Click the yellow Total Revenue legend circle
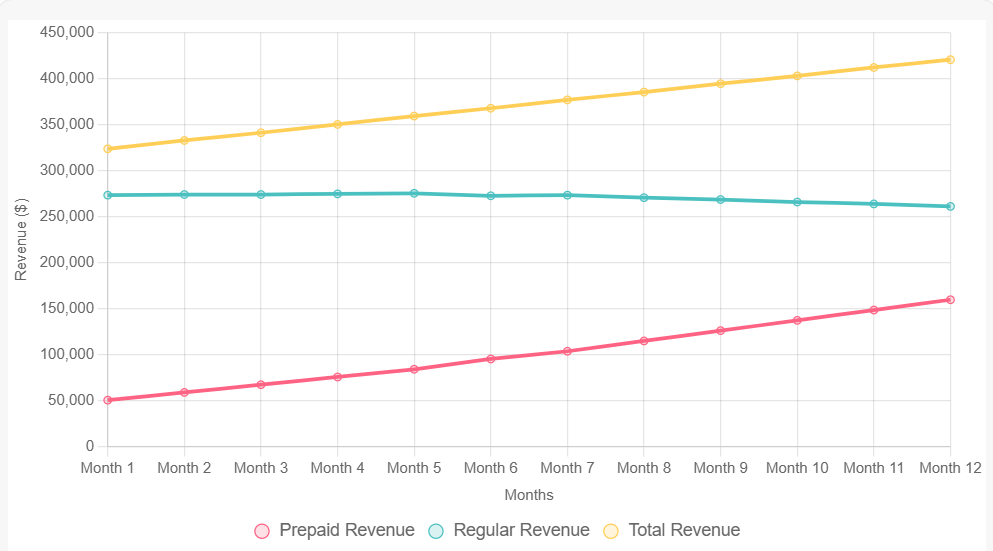Viewport: 993px width, 551px height. pos(611,531)
